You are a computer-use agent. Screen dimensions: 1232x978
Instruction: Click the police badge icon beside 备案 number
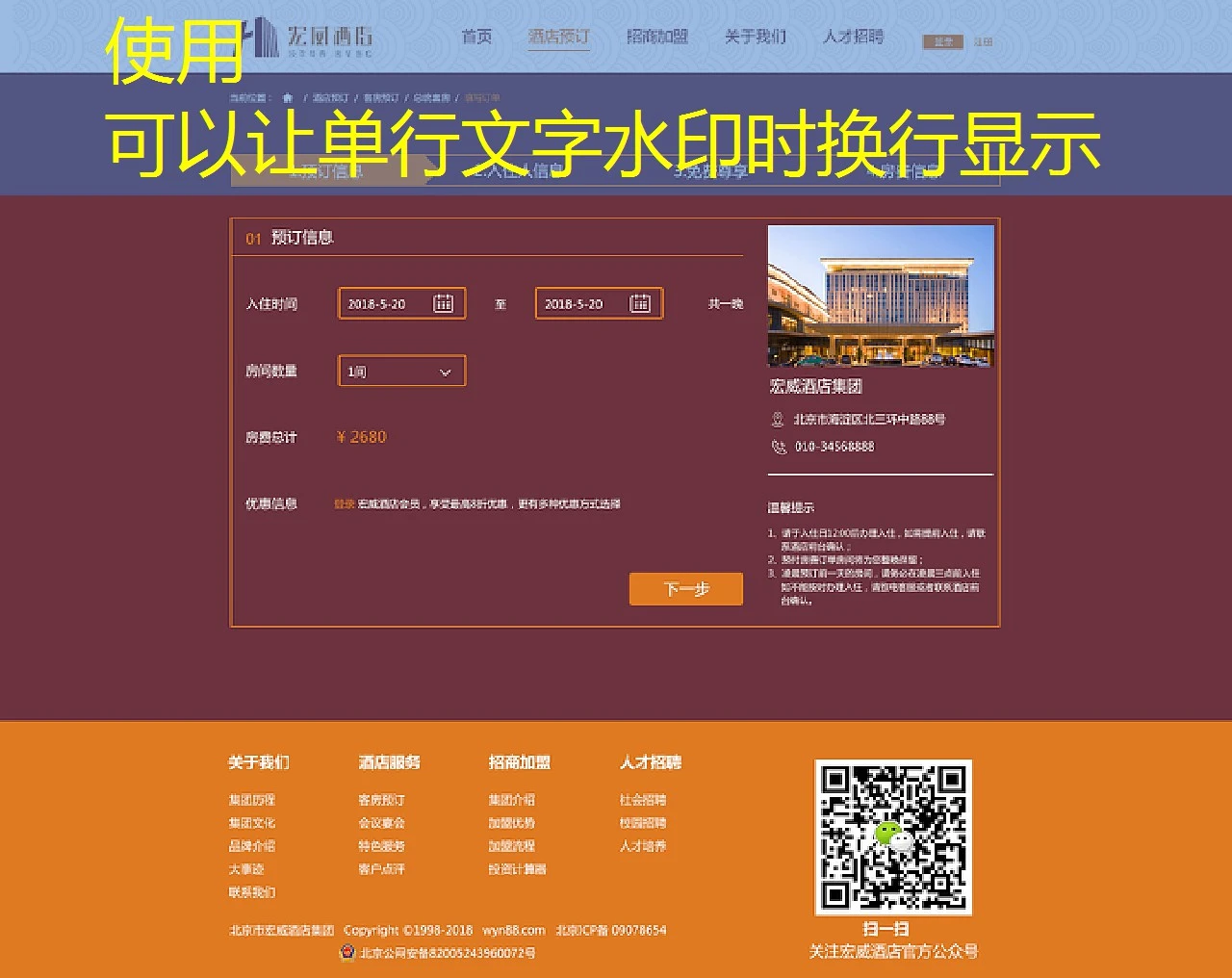pyautogui.click(x=348, y=953)
